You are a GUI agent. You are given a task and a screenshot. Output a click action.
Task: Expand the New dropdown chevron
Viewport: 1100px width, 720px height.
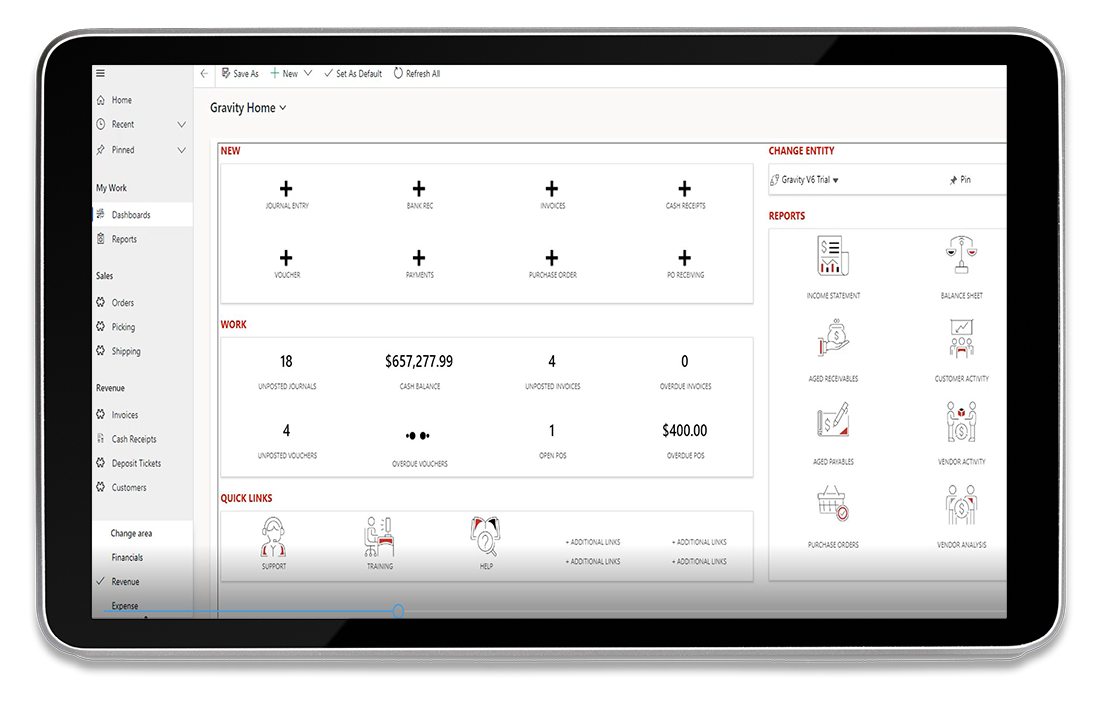tap(308, 73)
